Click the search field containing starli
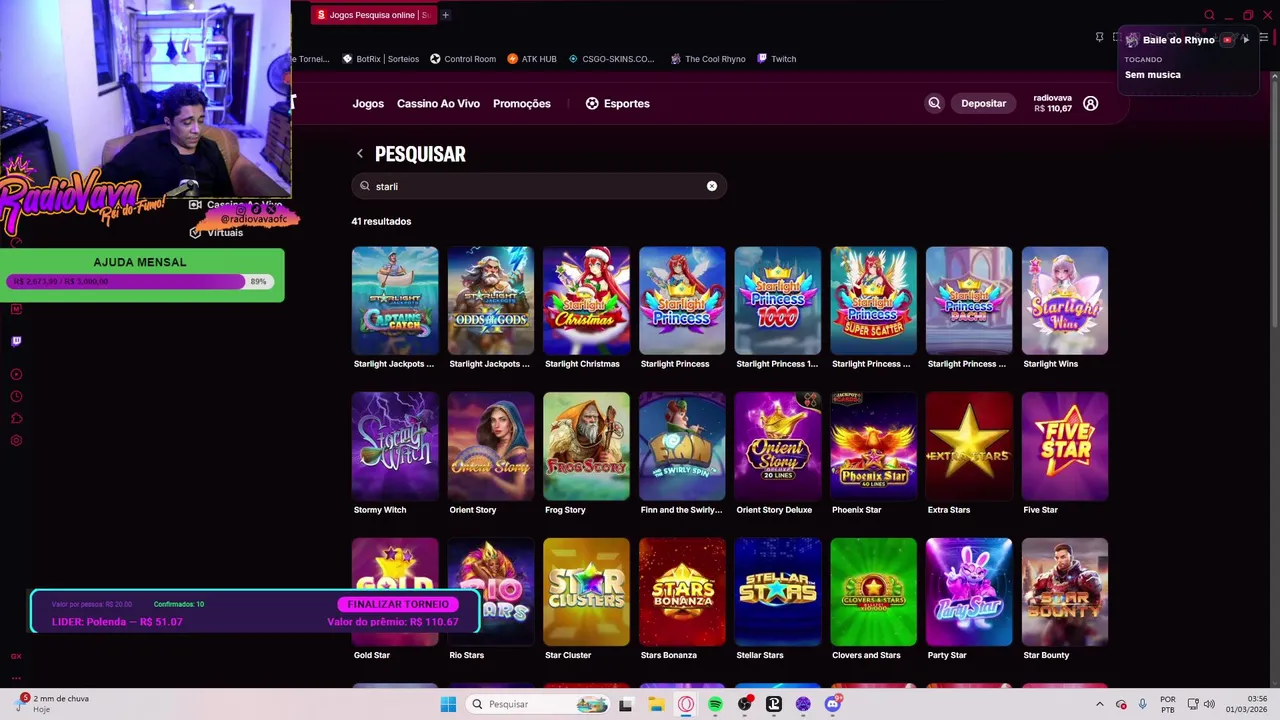The height and width of the screenshot is (720, 1280). click(538, 186)
